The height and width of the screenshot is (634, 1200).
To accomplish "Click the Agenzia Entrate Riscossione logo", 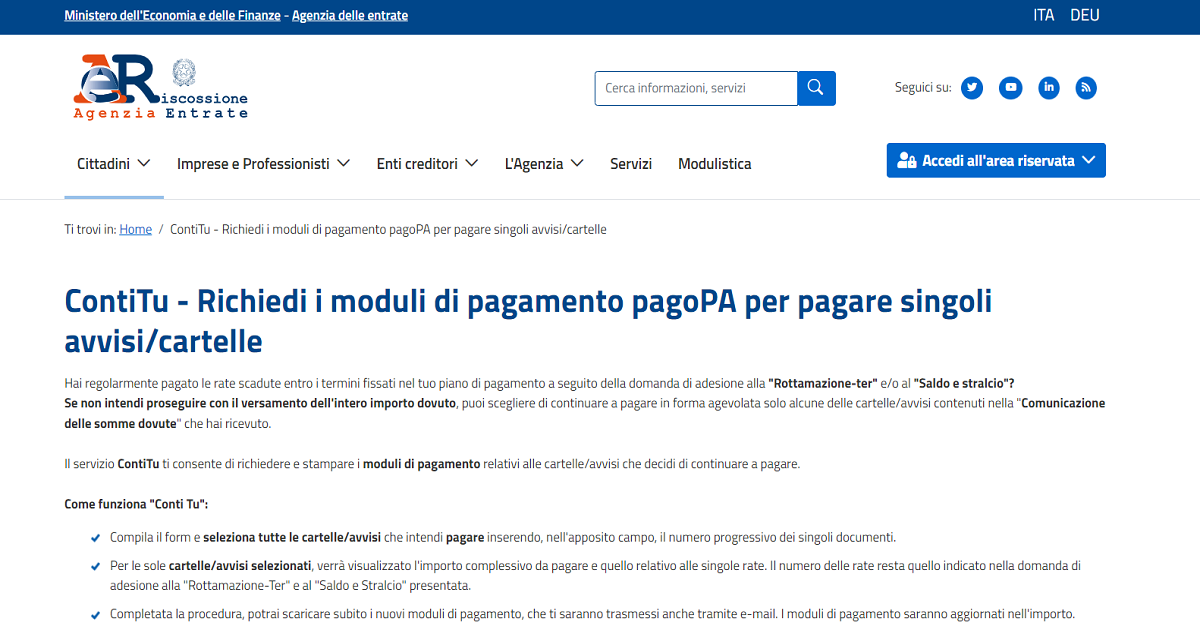I will coord(160,87).
